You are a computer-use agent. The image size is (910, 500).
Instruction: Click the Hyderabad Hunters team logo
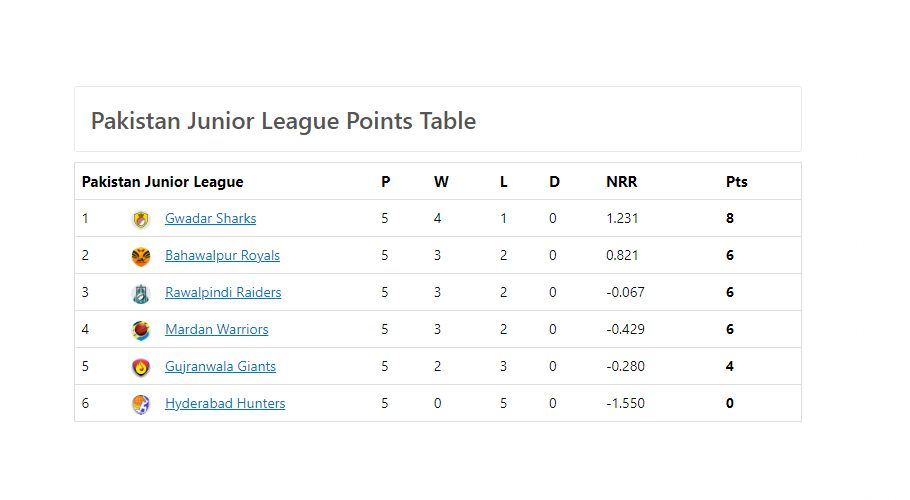140,404
